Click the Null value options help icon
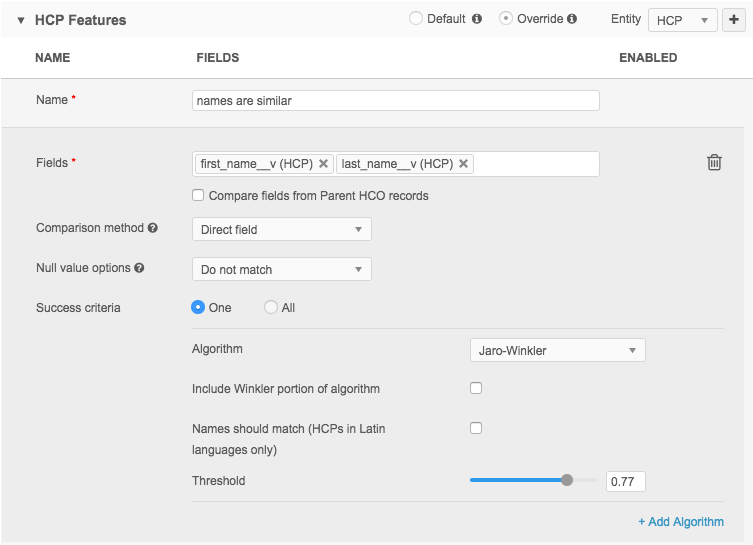 pos(139,268)
